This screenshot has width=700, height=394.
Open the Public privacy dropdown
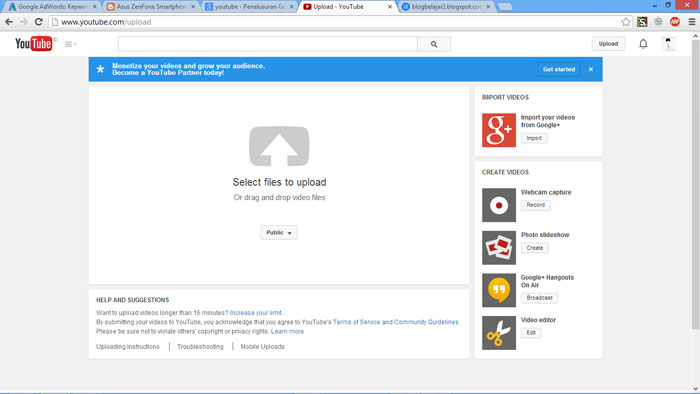click(279, 232)
